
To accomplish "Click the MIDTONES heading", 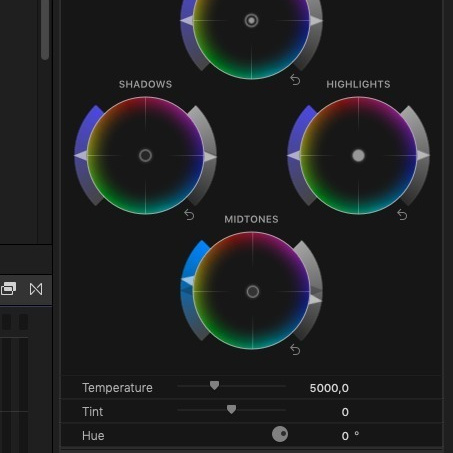I will click(x=251, y=219).
